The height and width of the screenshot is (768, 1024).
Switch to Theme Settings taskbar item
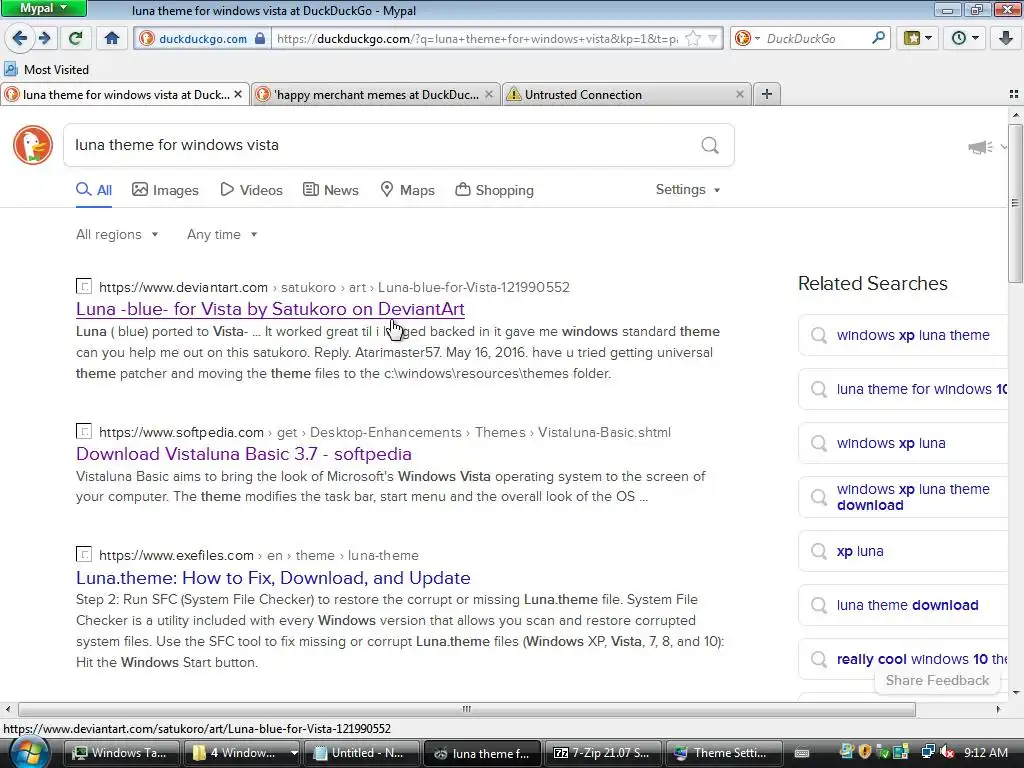724,753
